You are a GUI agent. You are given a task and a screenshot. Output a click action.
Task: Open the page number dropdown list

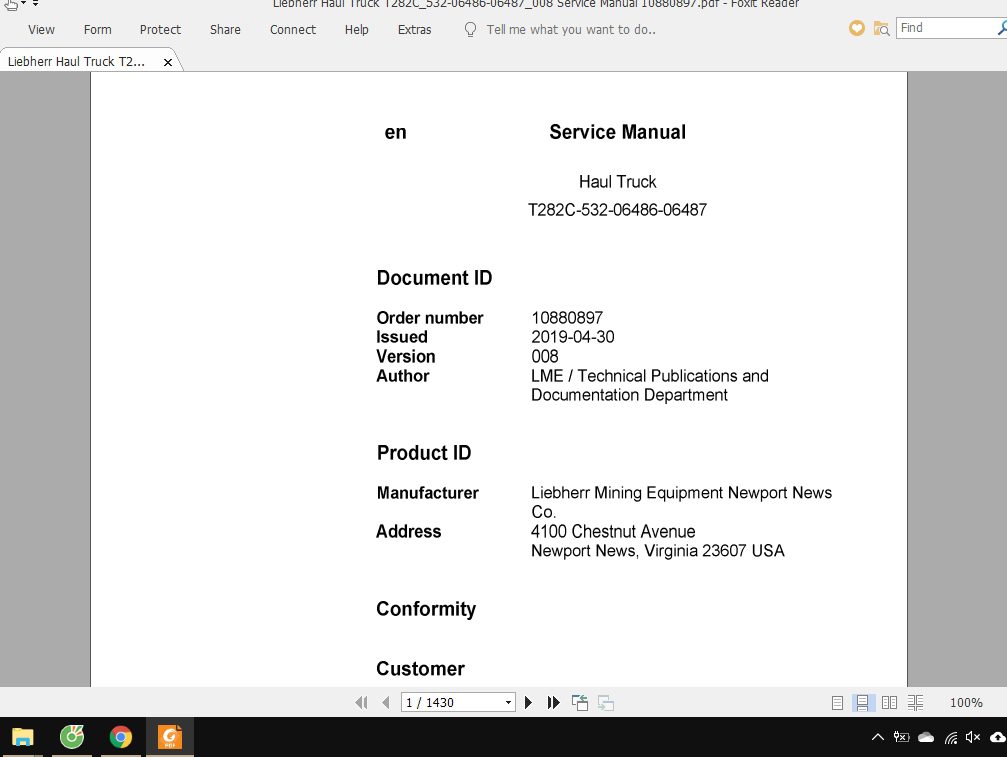coord(508,702)
